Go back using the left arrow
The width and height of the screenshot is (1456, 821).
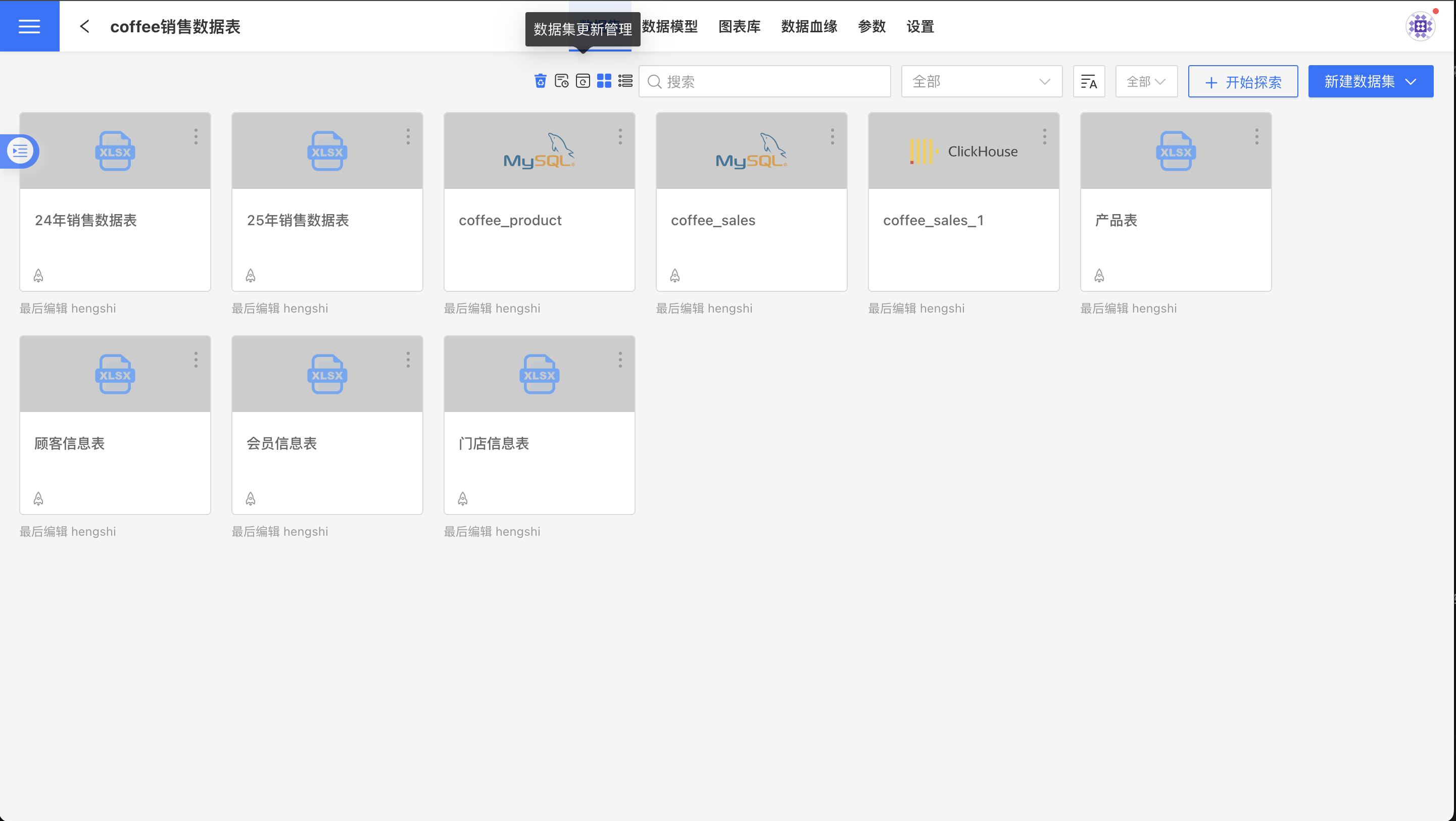pos(85,27)
